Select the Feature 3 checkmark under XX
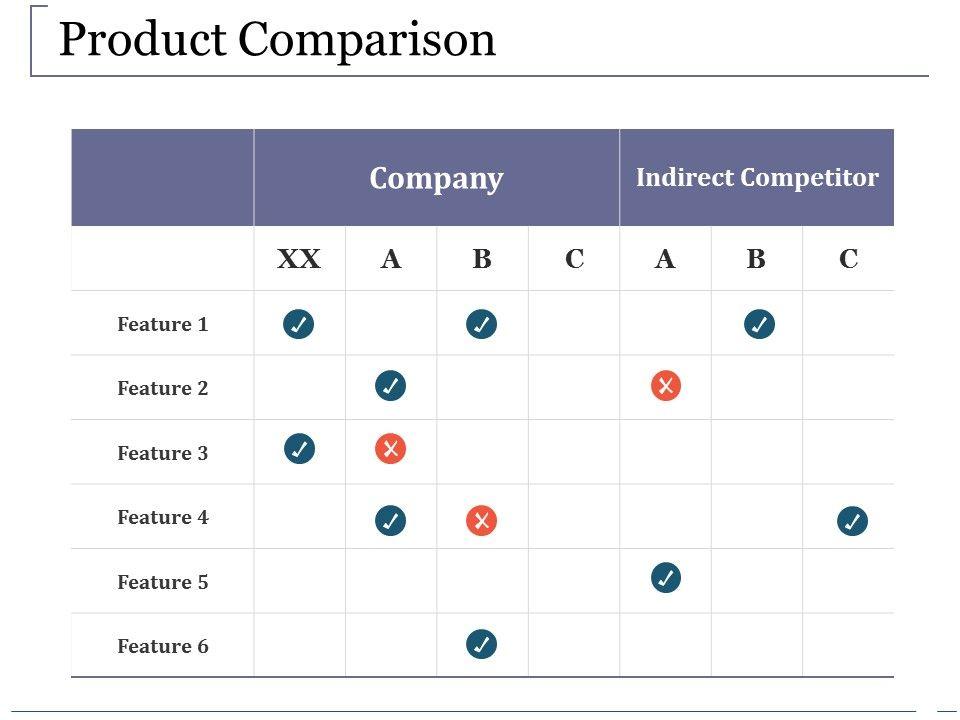Screen dimensions: 960x720 click(299, 449)
